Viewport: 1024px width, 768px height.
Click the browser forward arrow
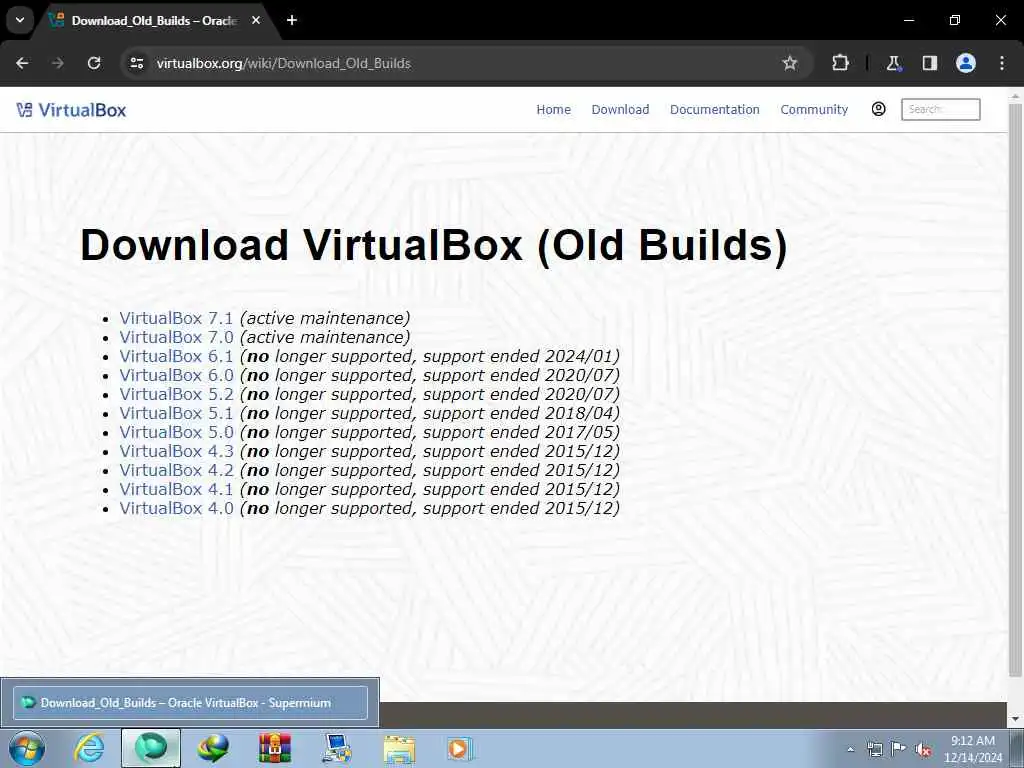pos(58,63)
